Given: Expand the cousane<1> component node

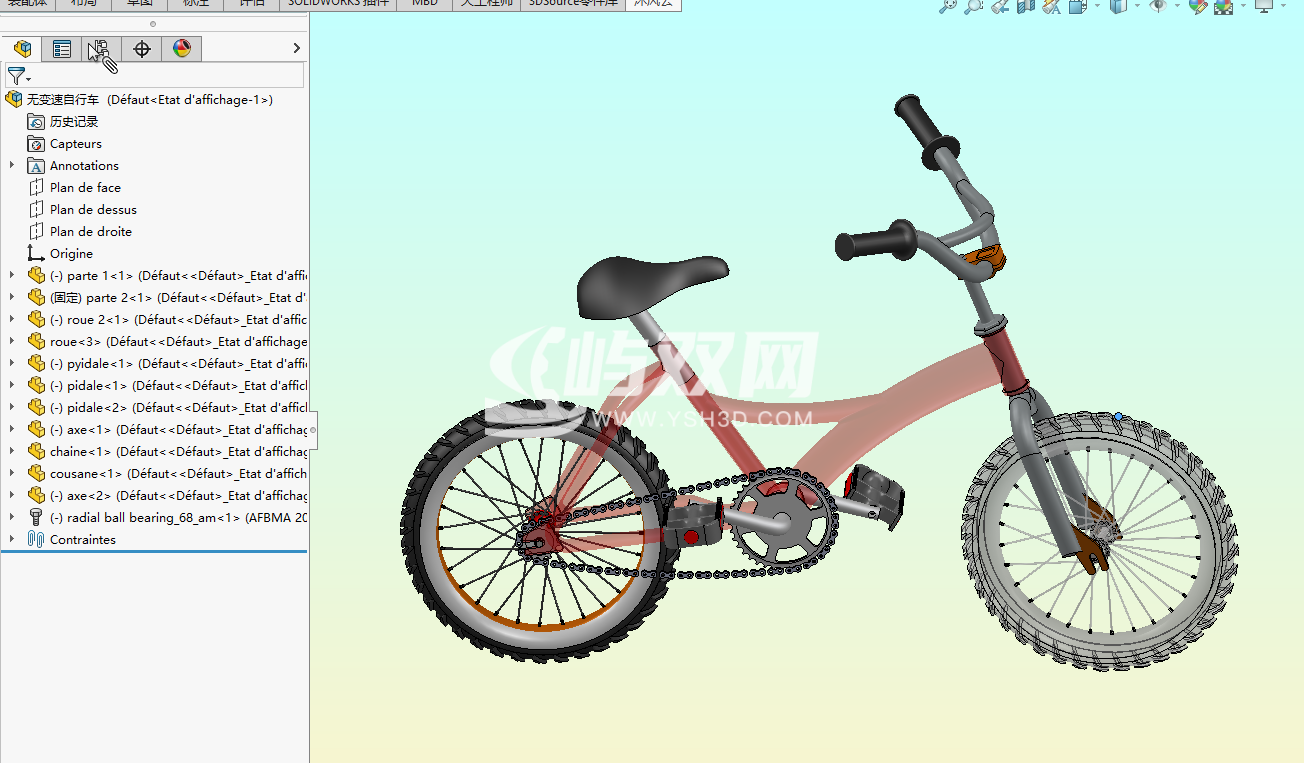Looking at the screenshot, I should (12, 473).
